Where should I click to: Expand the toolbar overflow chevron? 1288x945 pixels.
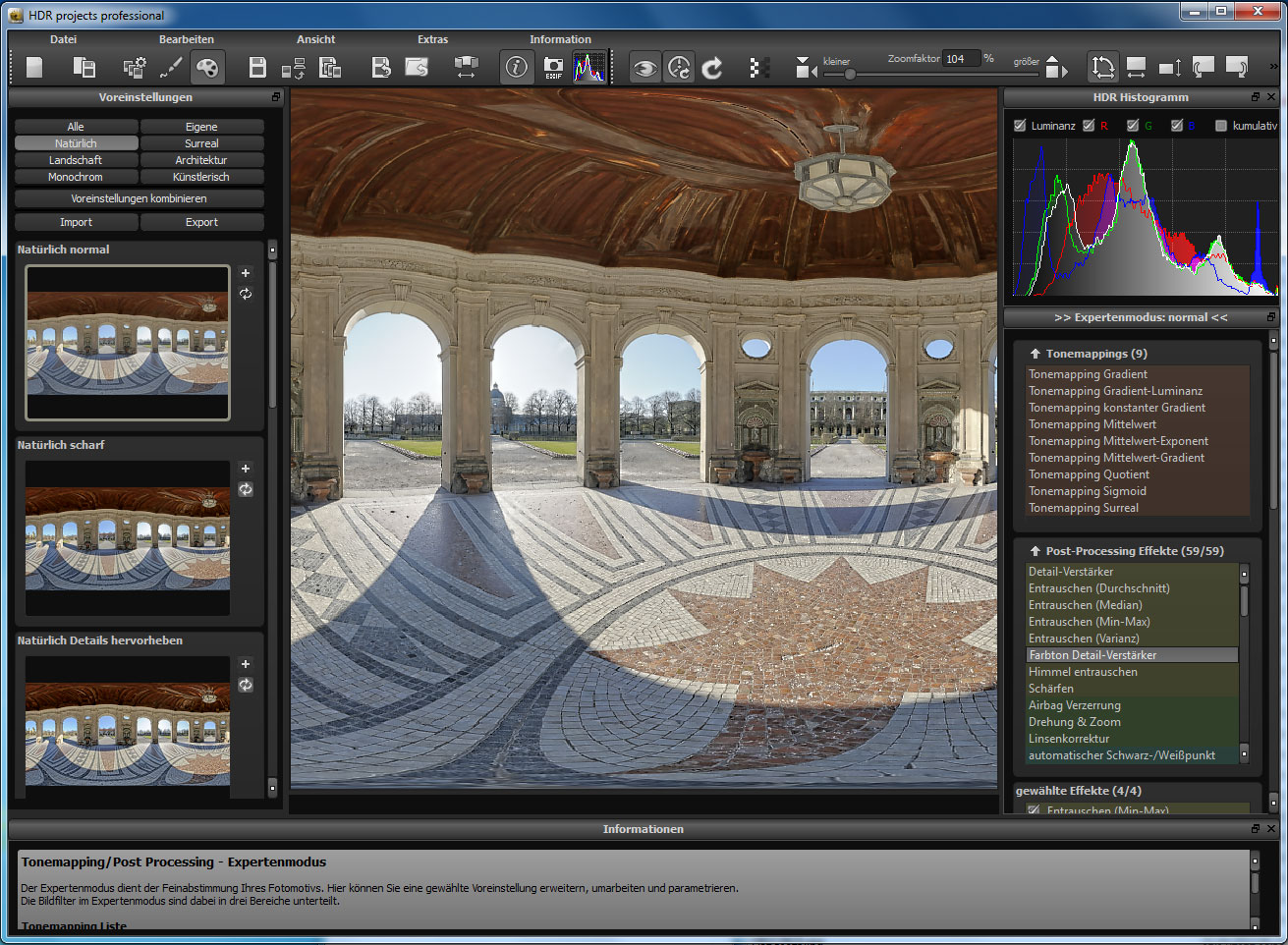pos(1274,67)
